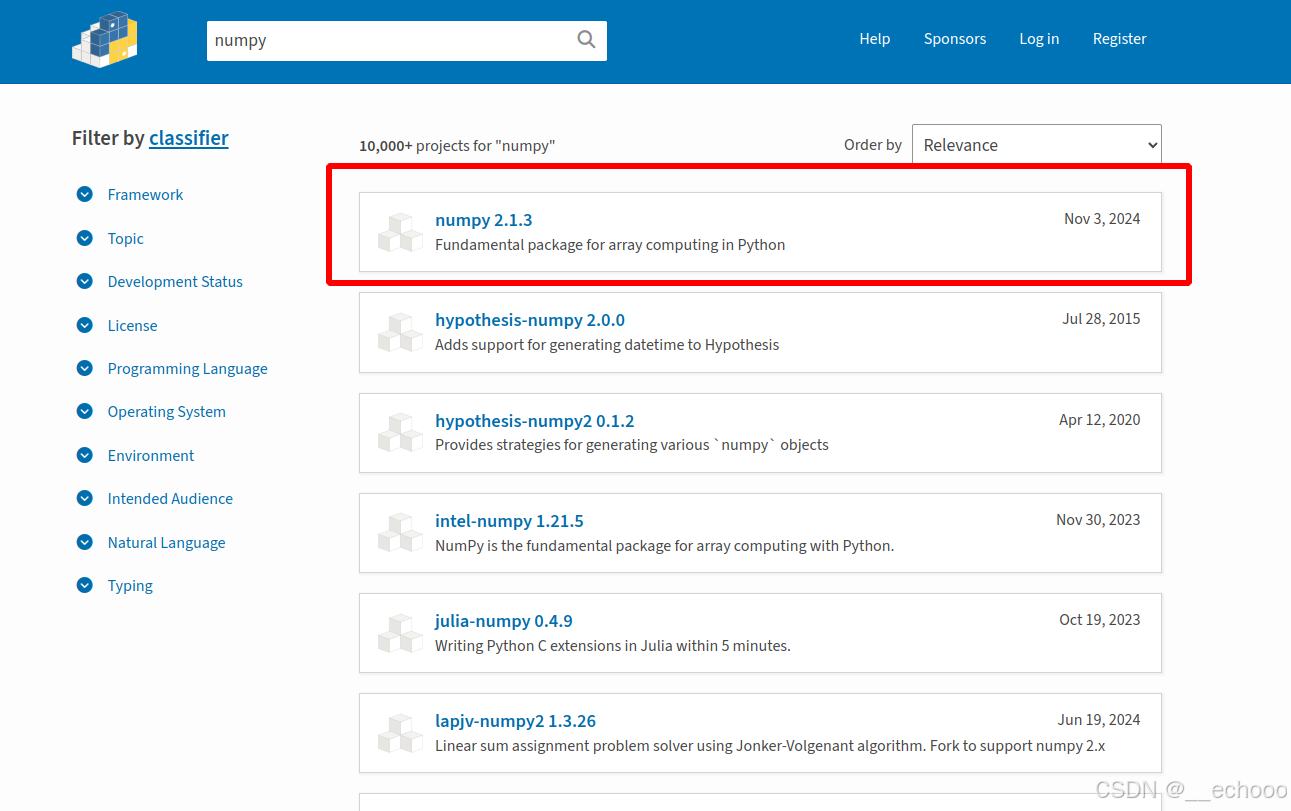Open the hypothesis-numpy2 0.1.2 project
1291x811 pixels.
click(x=535, y=421)
